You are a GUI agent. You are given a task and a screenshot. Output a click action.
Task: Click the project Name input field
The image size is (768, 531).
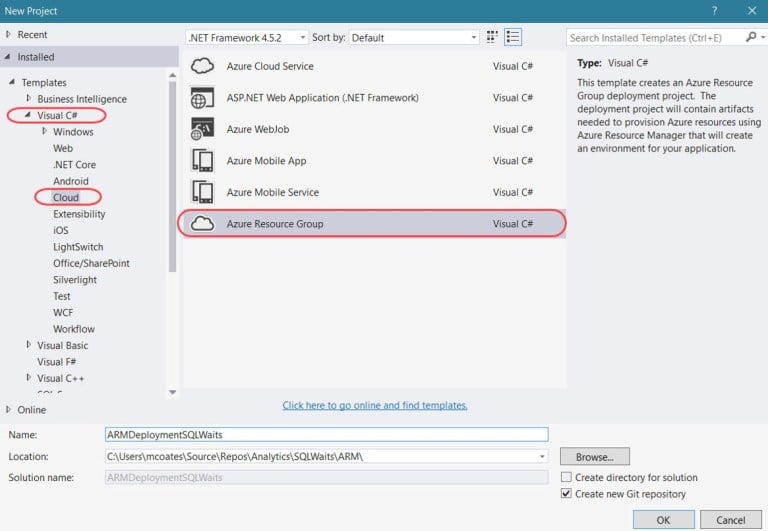(327, 434)
